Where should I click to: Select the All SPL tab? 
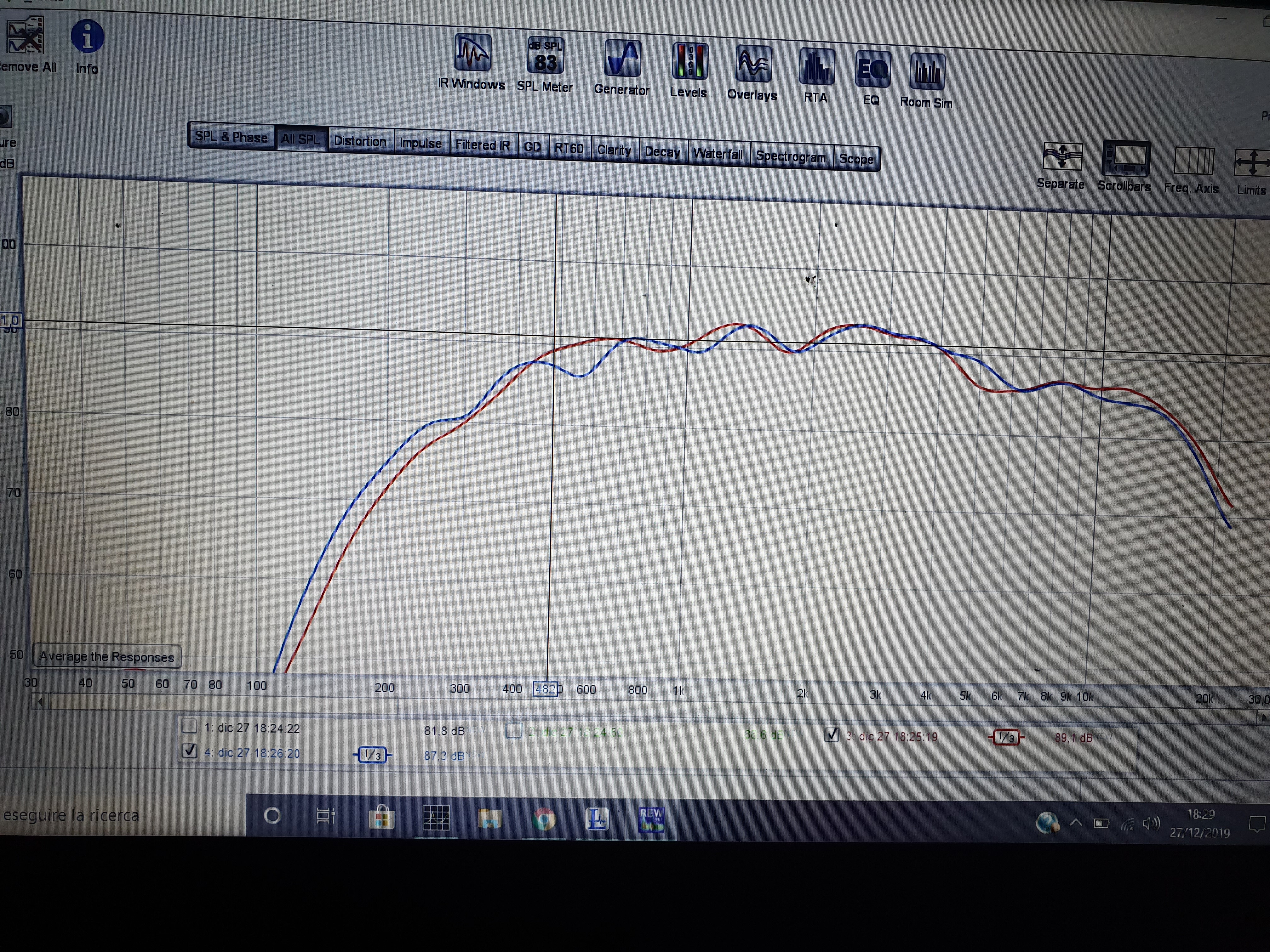coord(300,139)
